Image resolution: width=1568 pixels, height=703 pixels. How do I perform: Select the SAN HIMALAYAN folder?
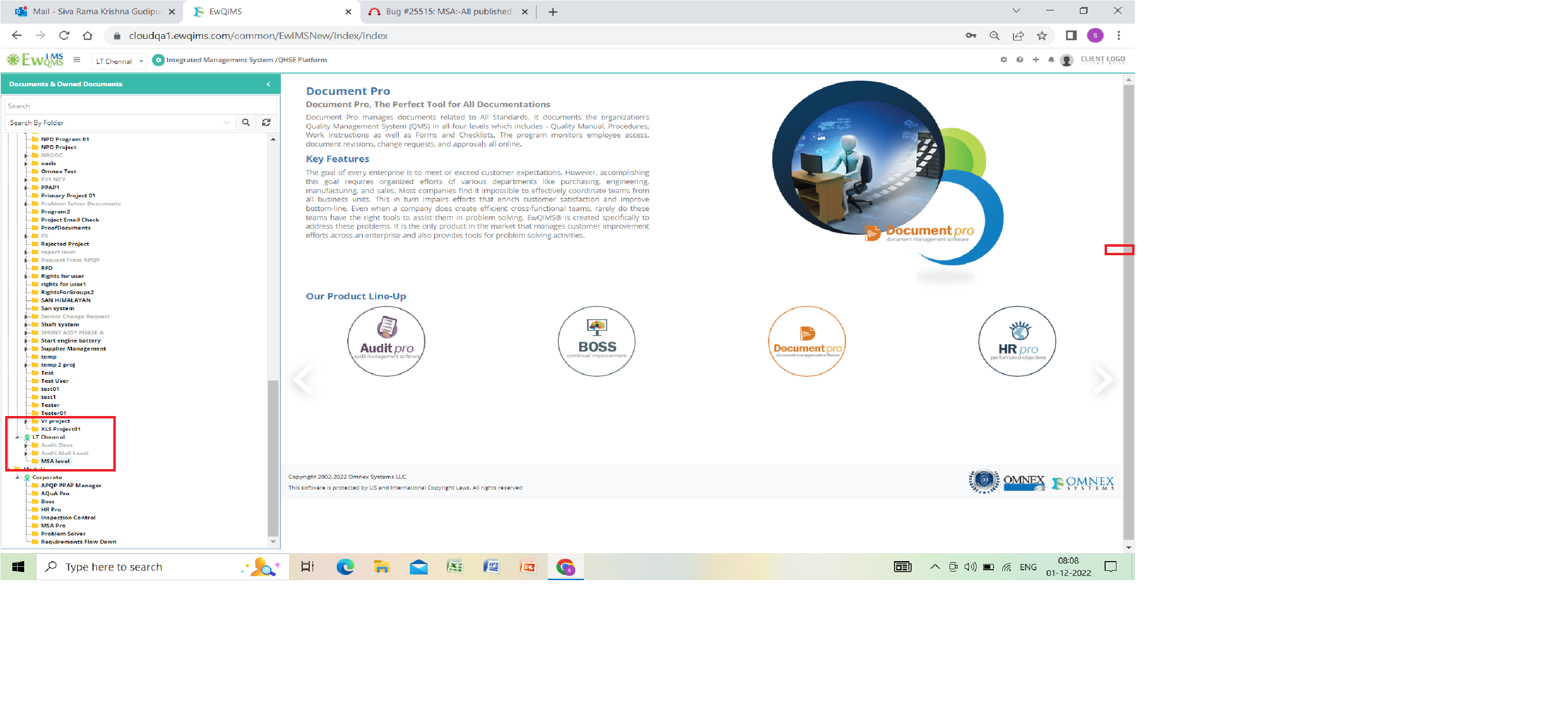65,300
